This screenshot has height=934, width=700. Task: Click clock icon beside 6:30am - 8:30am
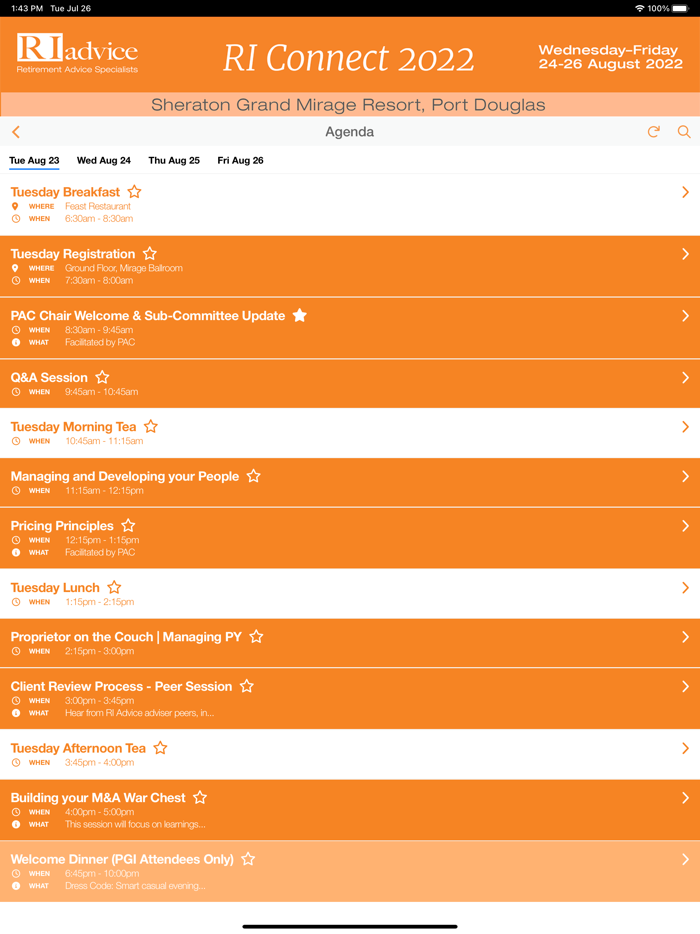tap(16, 219)
